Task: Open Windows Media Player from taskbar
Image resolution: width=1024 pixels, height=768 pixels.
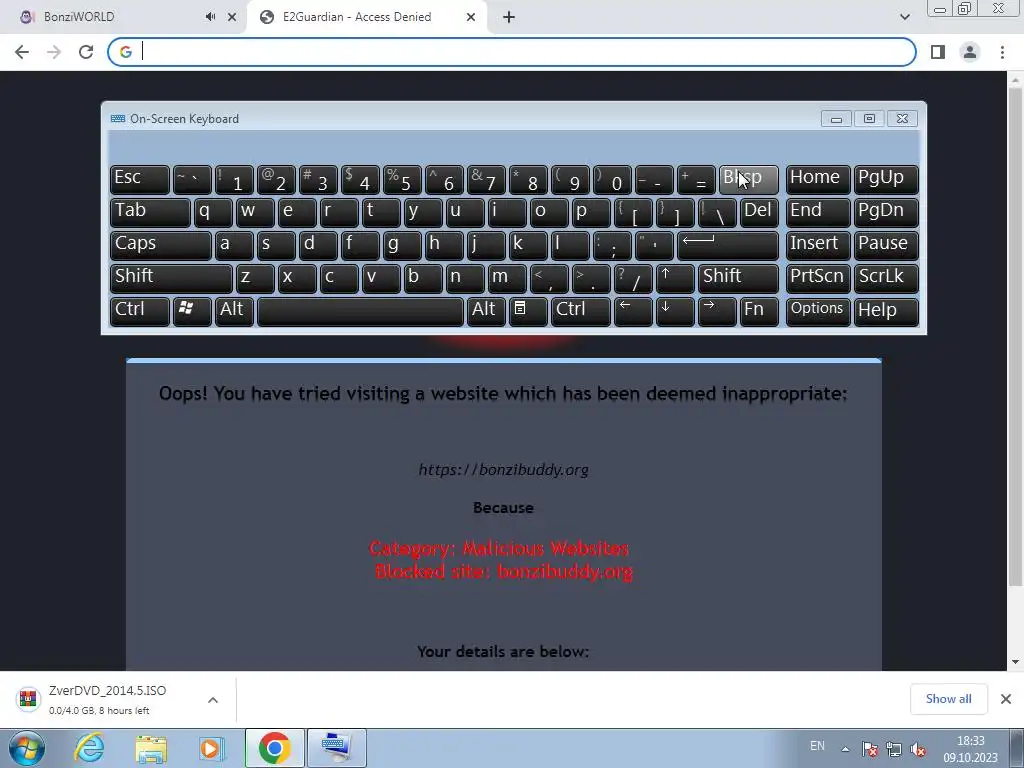Action: (210, 748)
